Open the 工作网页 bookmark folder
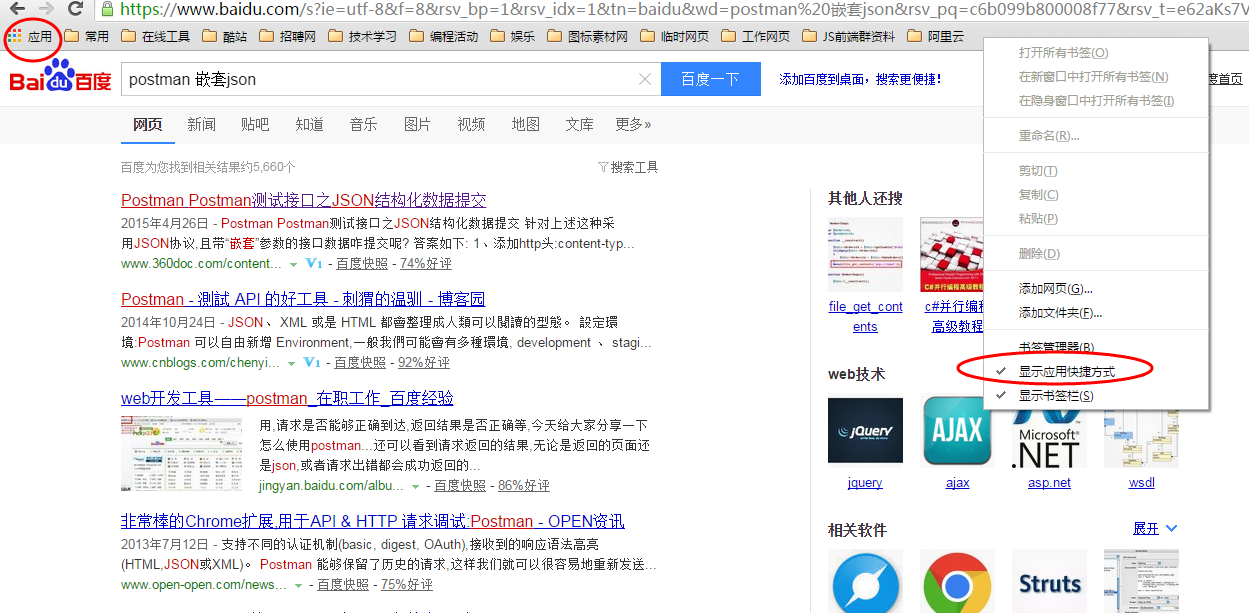Image resolution: width=1249 pixels, height=613 pixels. [x=755, y=37]
